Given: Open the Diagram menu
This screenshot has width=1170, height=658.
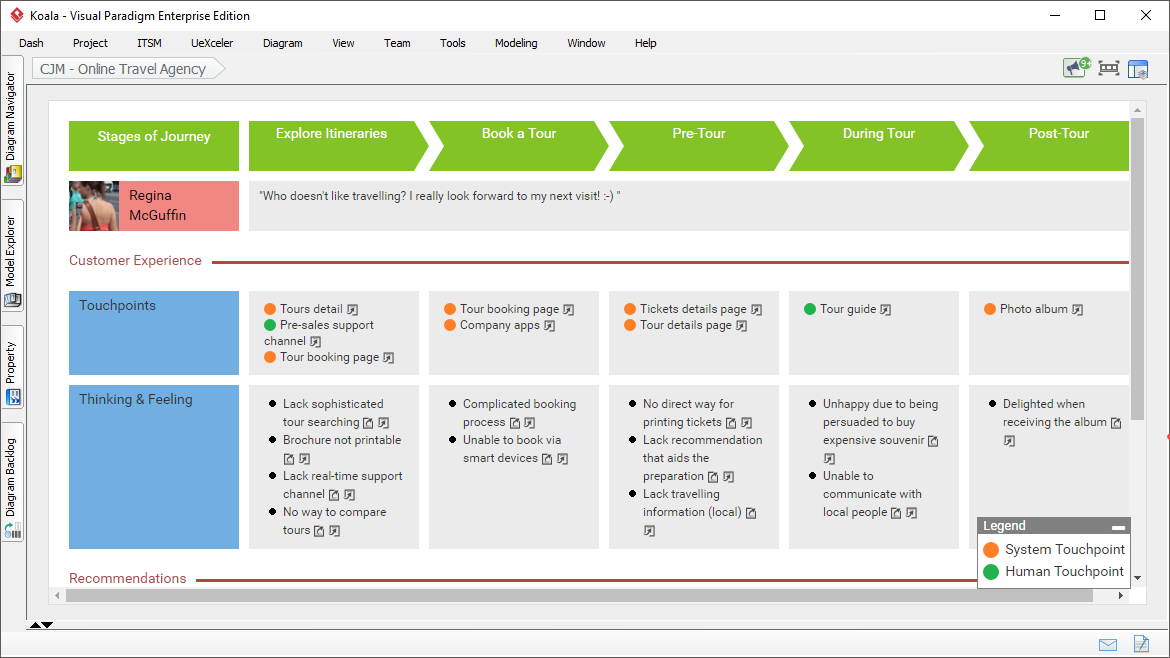Looking at the screenshot, I should pyautogui.click(x=282, y=43).
